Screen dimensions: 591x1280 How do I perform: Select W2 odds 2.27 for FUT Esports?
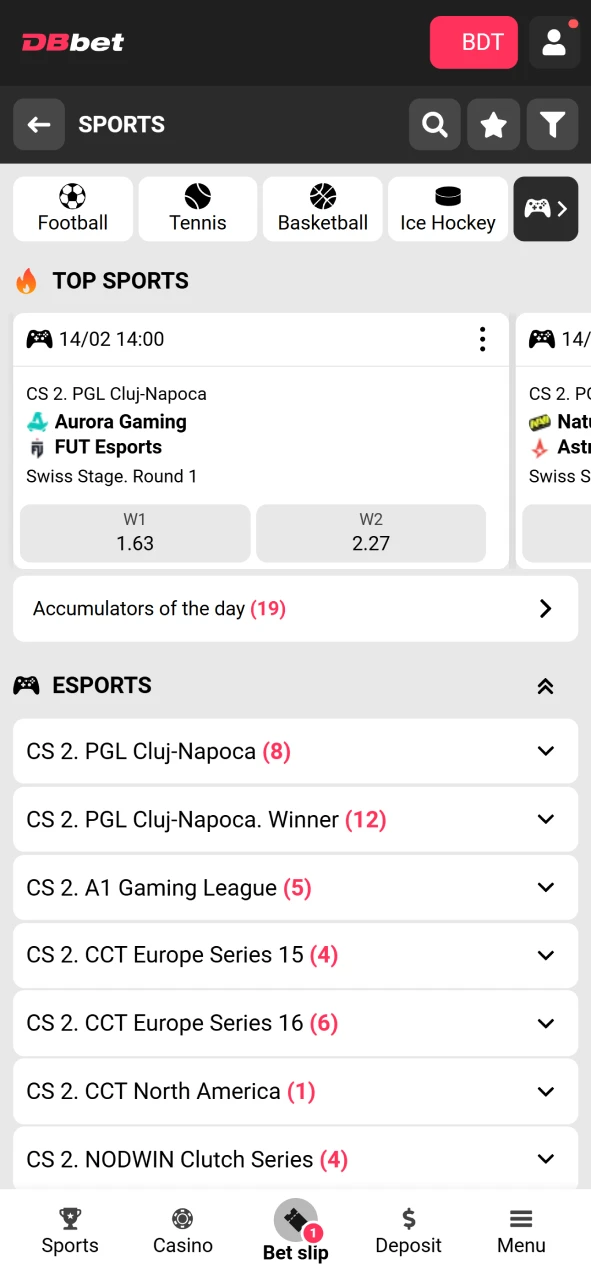371,533
